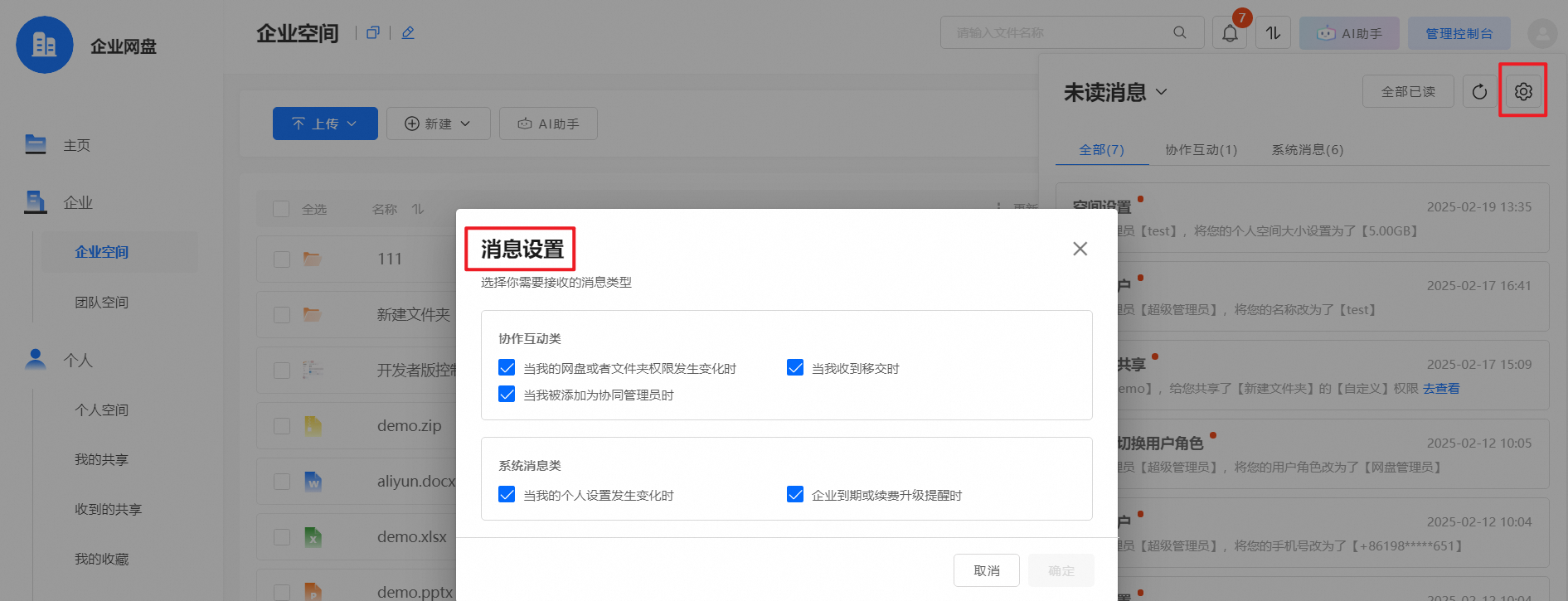The image size is (1568, 601).
Task: Click the sort arrows icon beside 名称
Action: 418,209
